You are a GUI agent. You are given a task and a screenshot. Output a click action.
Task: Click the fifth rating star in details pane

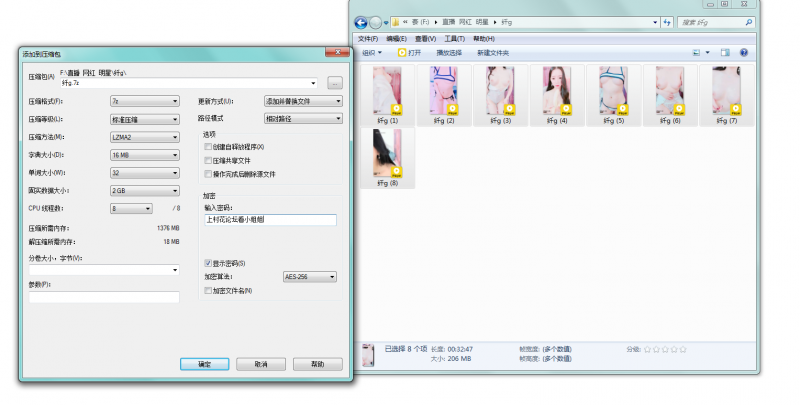[x=683, y=349]
